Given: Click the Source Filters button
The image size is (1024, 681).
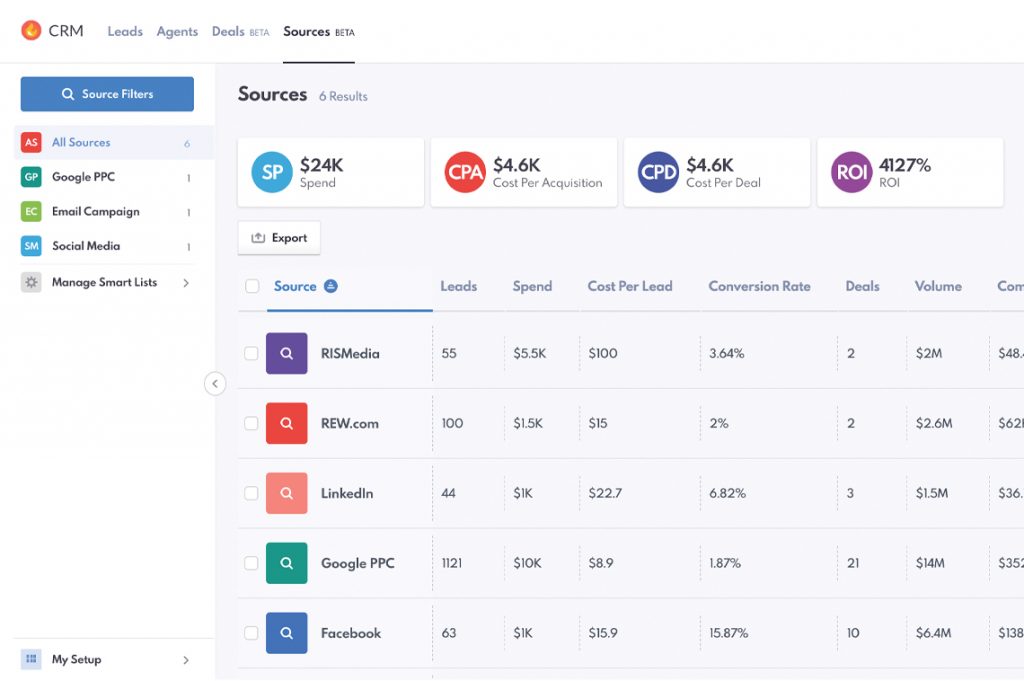Looking at the screenshot, I should [x=107, y=94].
